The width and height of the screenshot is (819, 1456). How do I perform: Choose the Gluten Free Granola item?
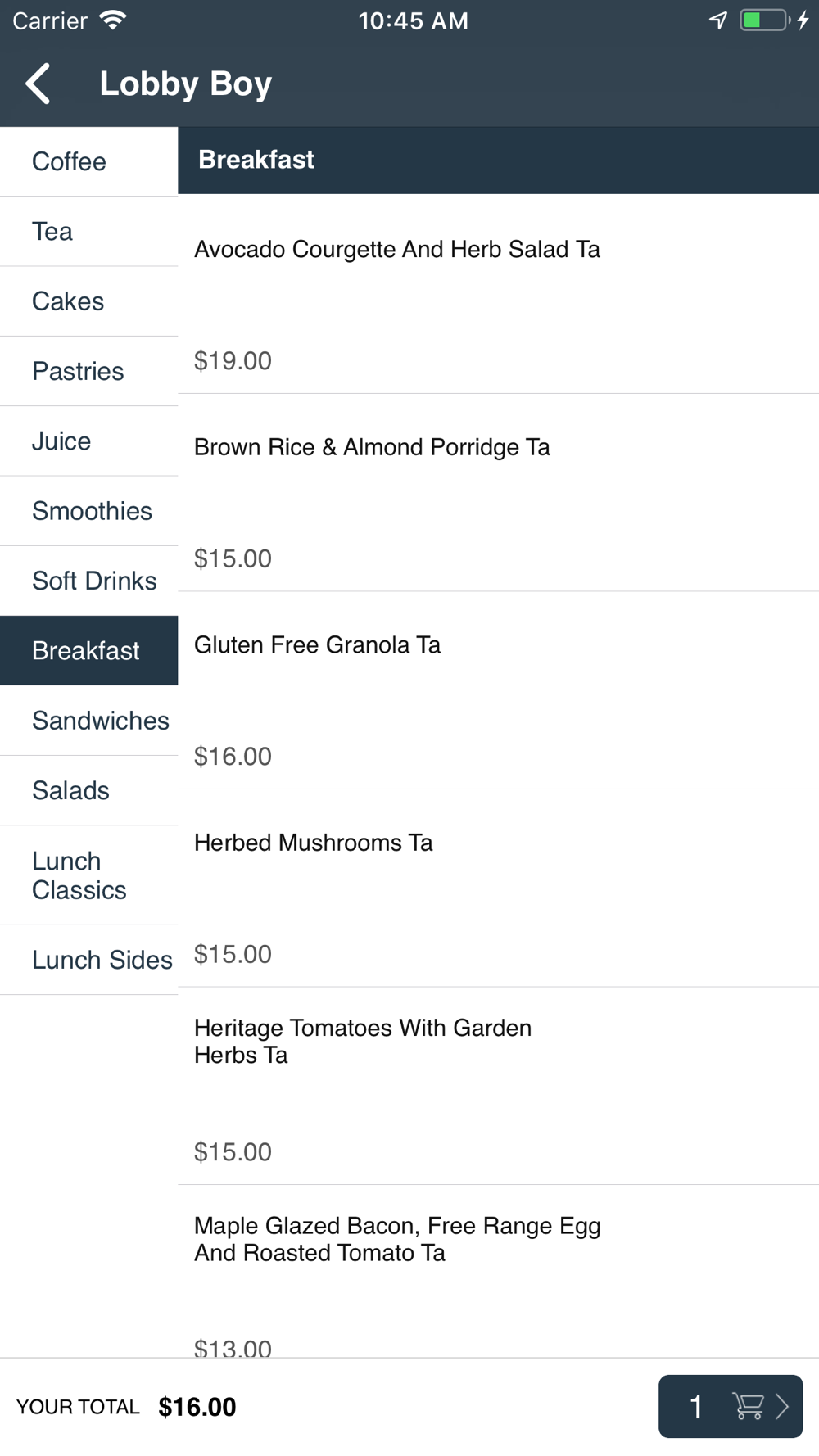tap(498, 690)
